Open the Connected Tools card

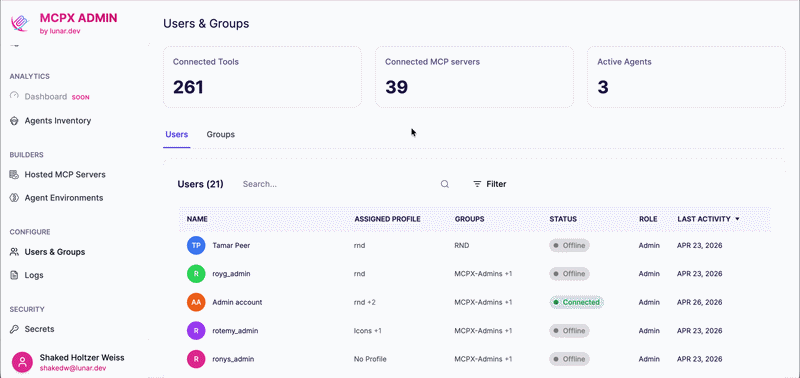click(x=262, y=77)
